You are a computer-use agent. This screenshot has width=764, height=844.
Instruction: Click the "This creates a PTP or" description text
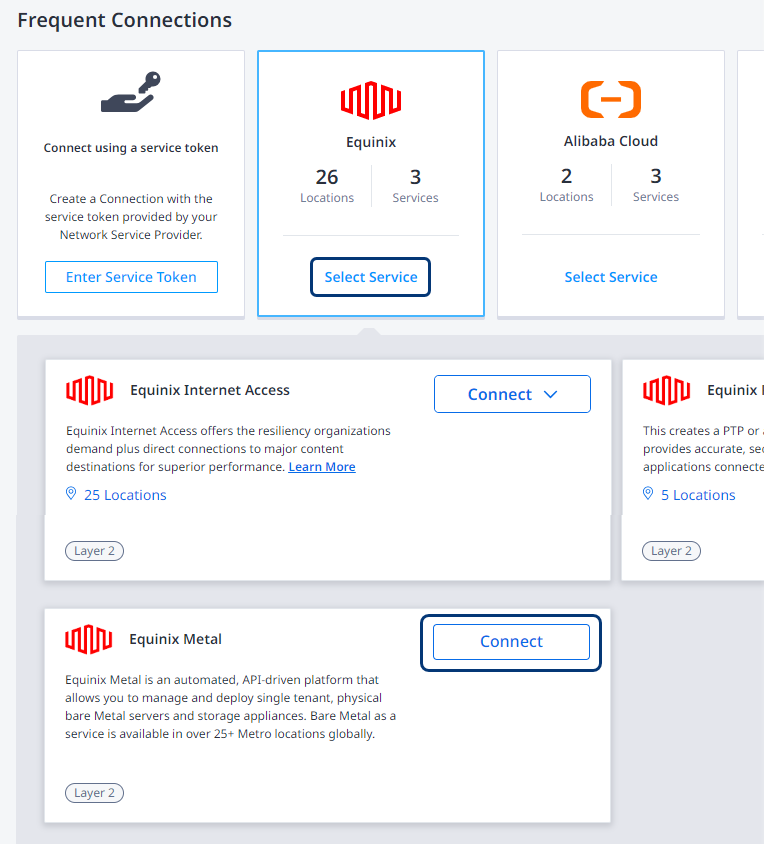703,449
